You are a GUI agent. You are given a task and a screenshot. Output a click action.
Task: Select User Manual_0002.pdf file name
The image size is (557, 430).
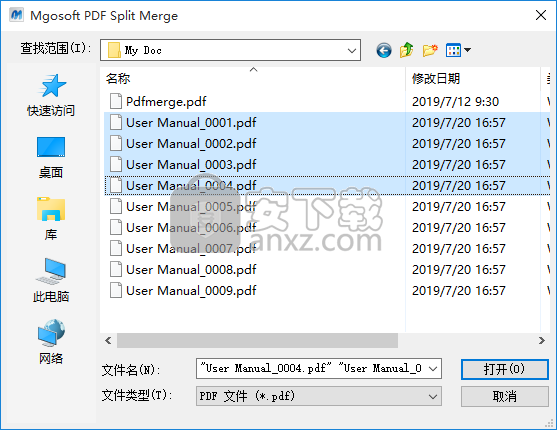(x=191, y=144)
